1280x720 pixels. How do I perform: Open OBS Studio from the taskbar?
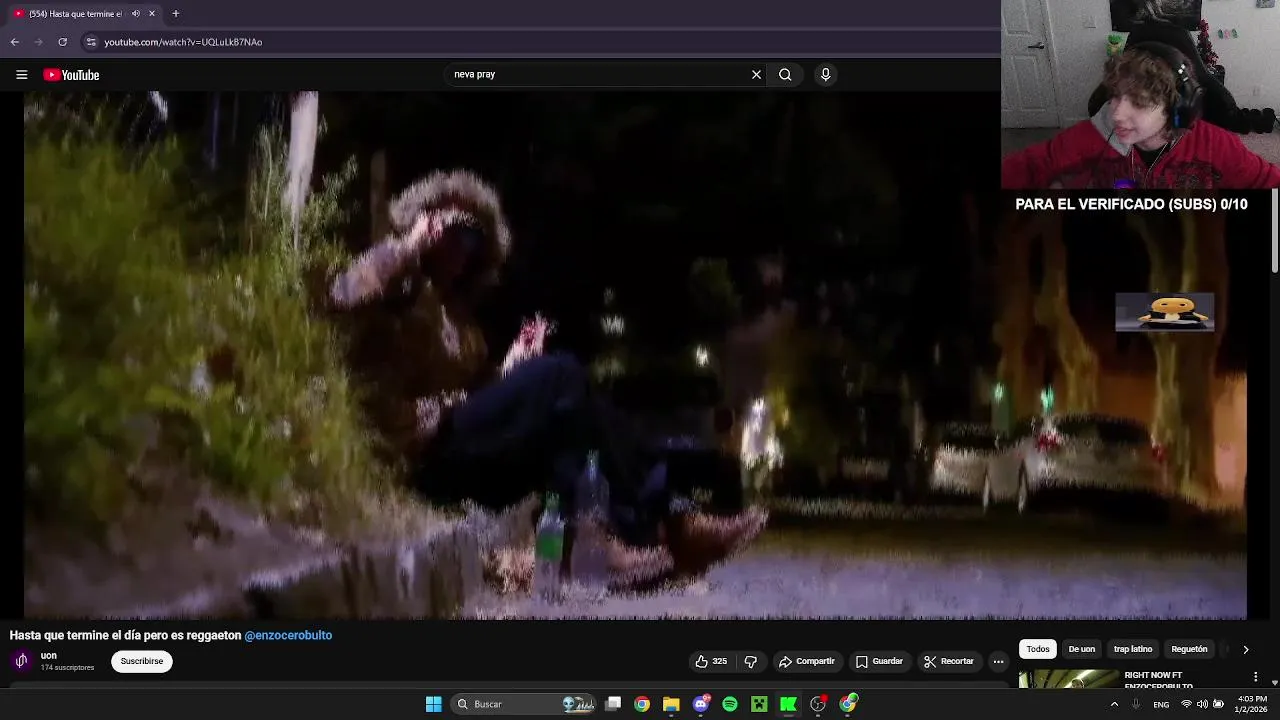[x=818, y=704]
